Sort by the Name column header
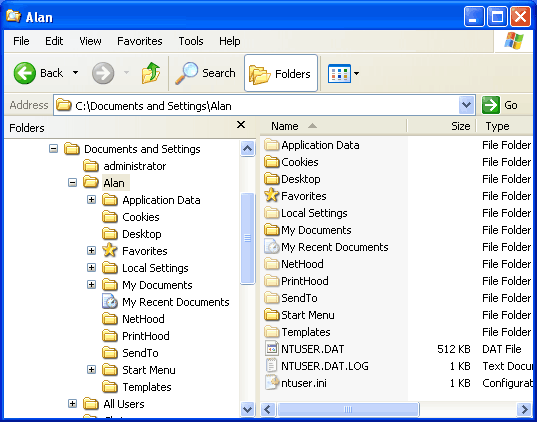Image resolution: width=537 pixels, height=422 pixels. [334, 126]
